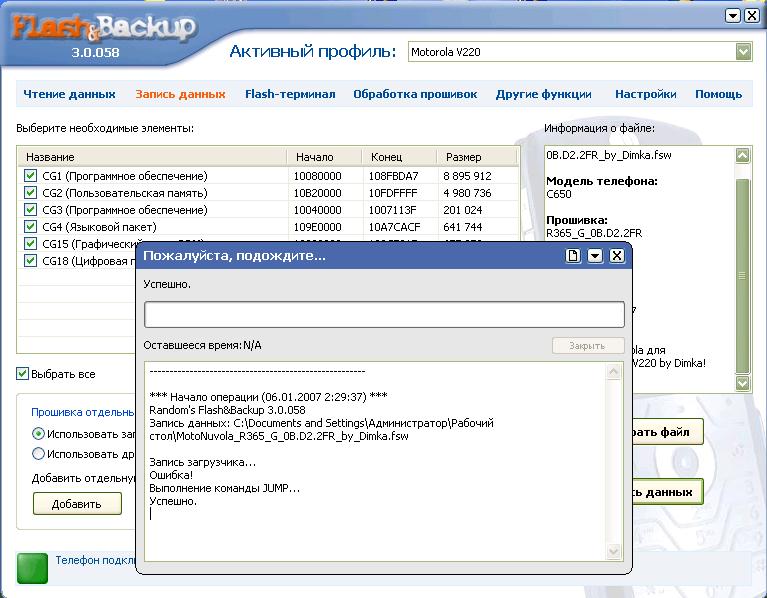Select the 'Использовать др...' radio button
This screenshot has height=598, width=767.
[x=38, y=454]
